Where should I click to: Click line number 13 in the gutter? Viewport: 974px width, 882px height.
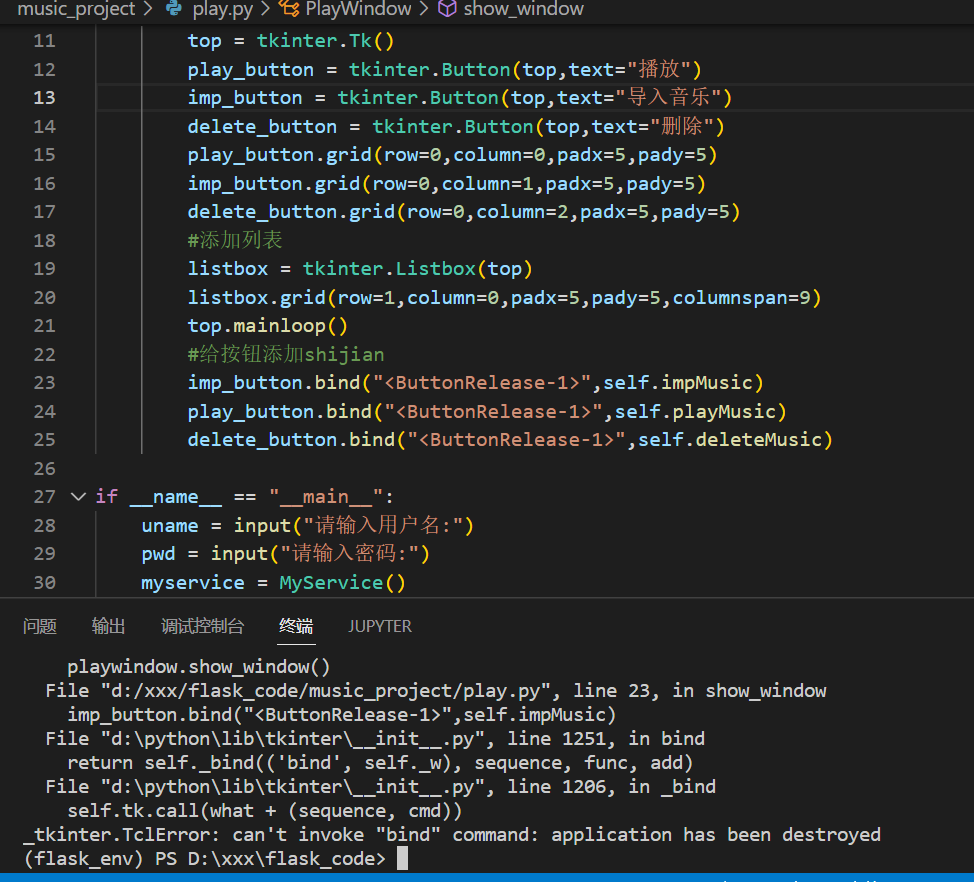[44, 98]
